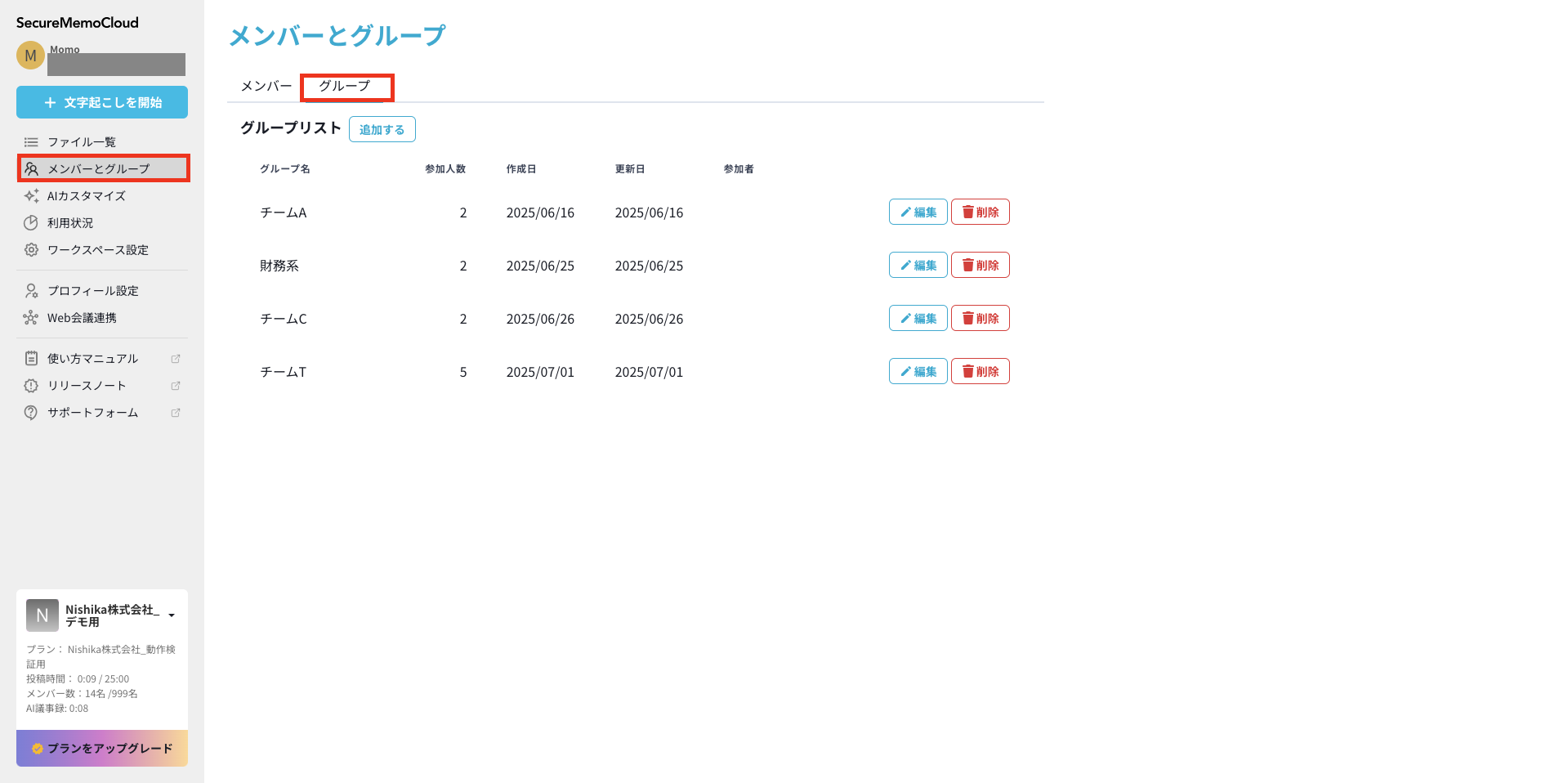The height and width of the screenshot is (783, 1568).
Task: Select the チームT group row name
Action: point(284,373)
